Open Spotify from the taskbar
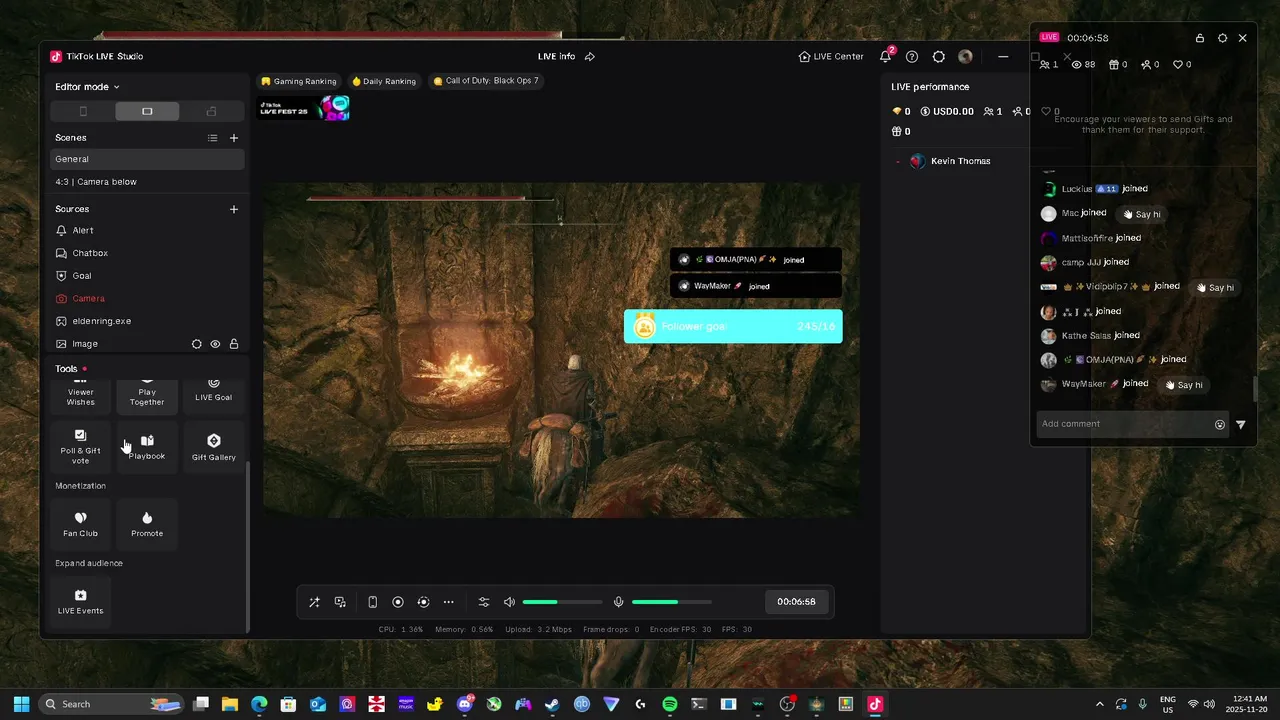1280x720 pixels. [670, 704]
